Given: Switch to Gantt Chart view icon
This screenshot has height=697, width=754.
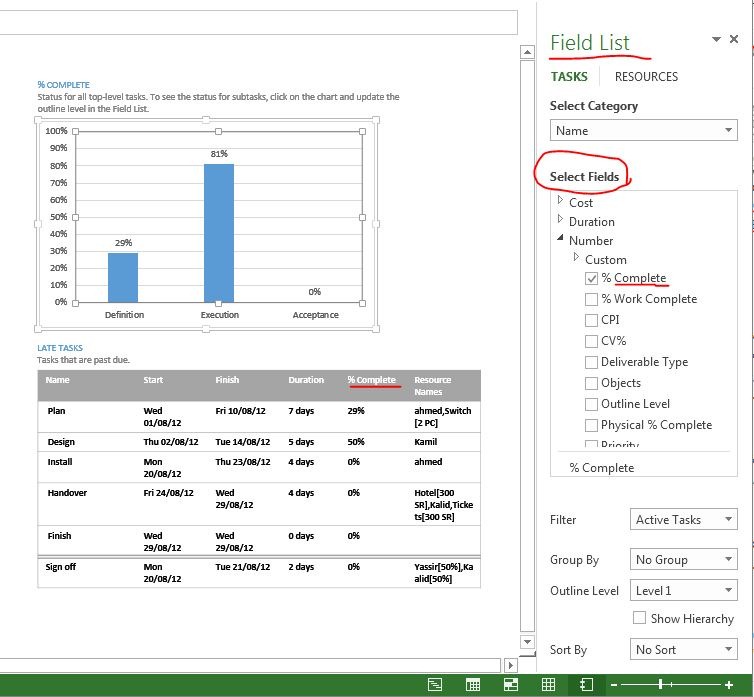Looking at the screenshot, I should (x=435, y=684).
